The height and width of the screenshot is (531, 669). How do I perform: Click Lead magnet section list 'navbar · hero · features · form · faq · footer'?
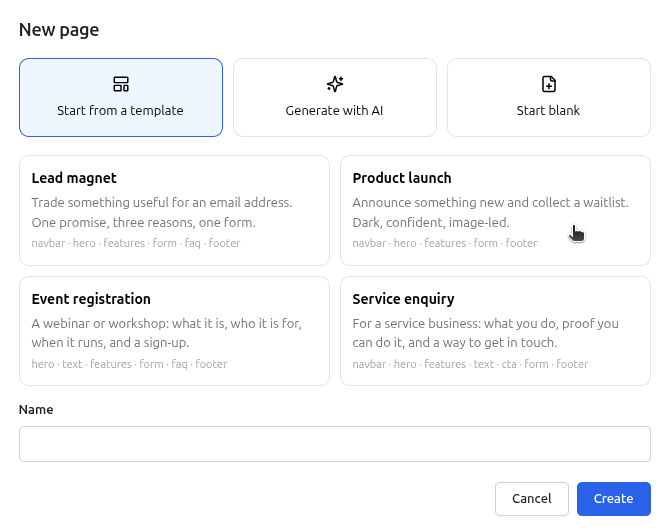136,243
